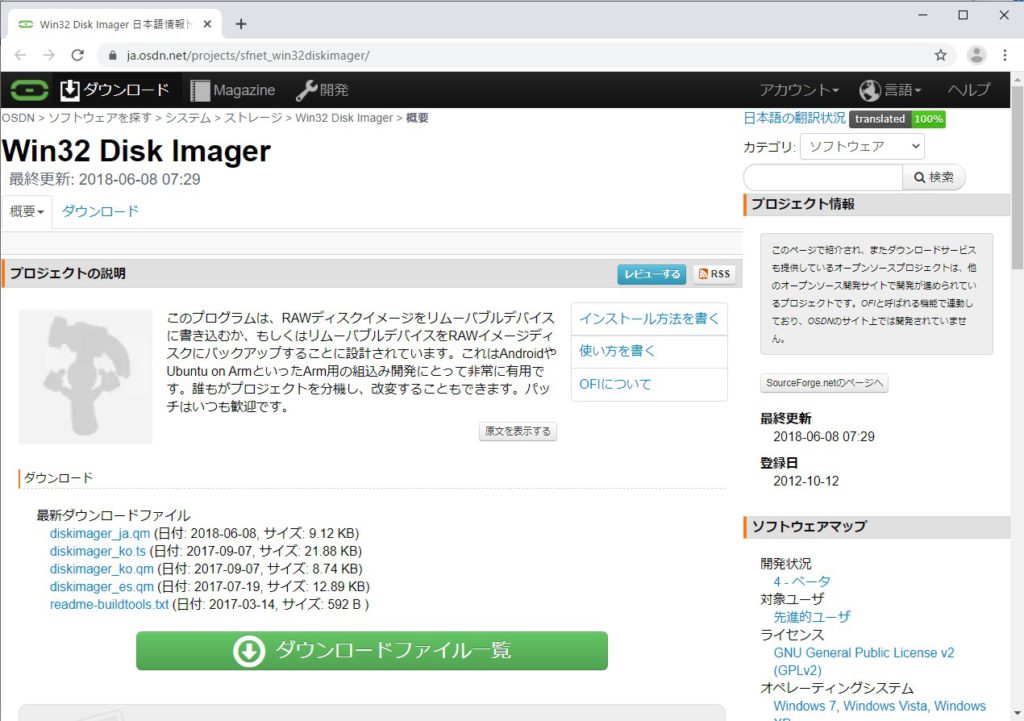
Task: Open the 開発 wrench menu
Action: pyautogui.click(x=322, y=90)
